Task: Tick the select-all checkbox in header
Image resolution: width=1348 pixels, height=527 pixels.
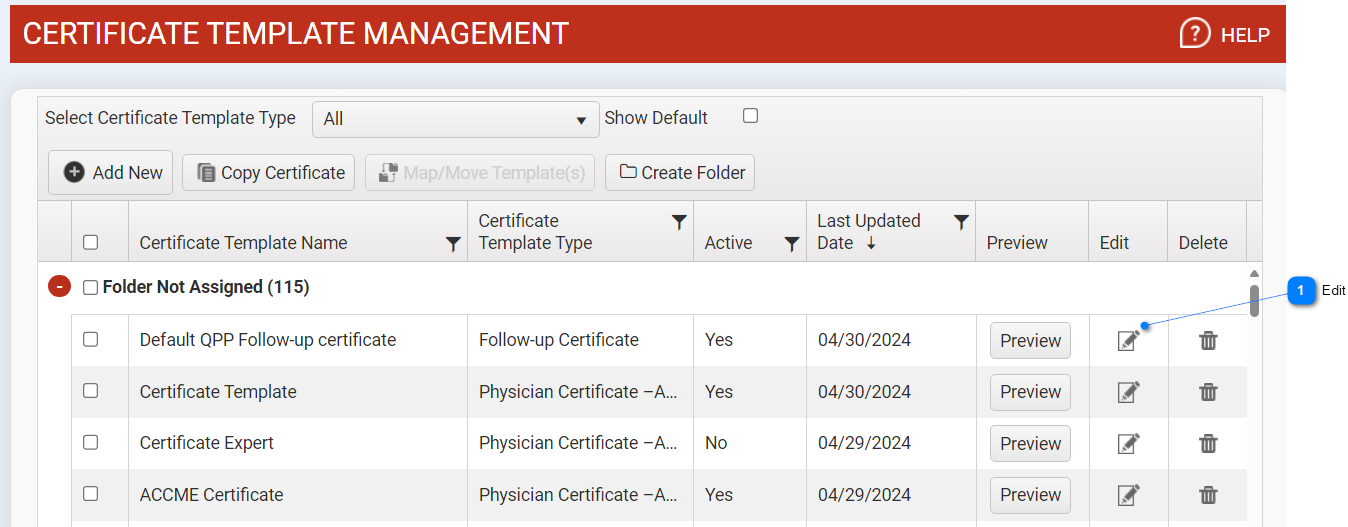Action: (x=91, y=242)
